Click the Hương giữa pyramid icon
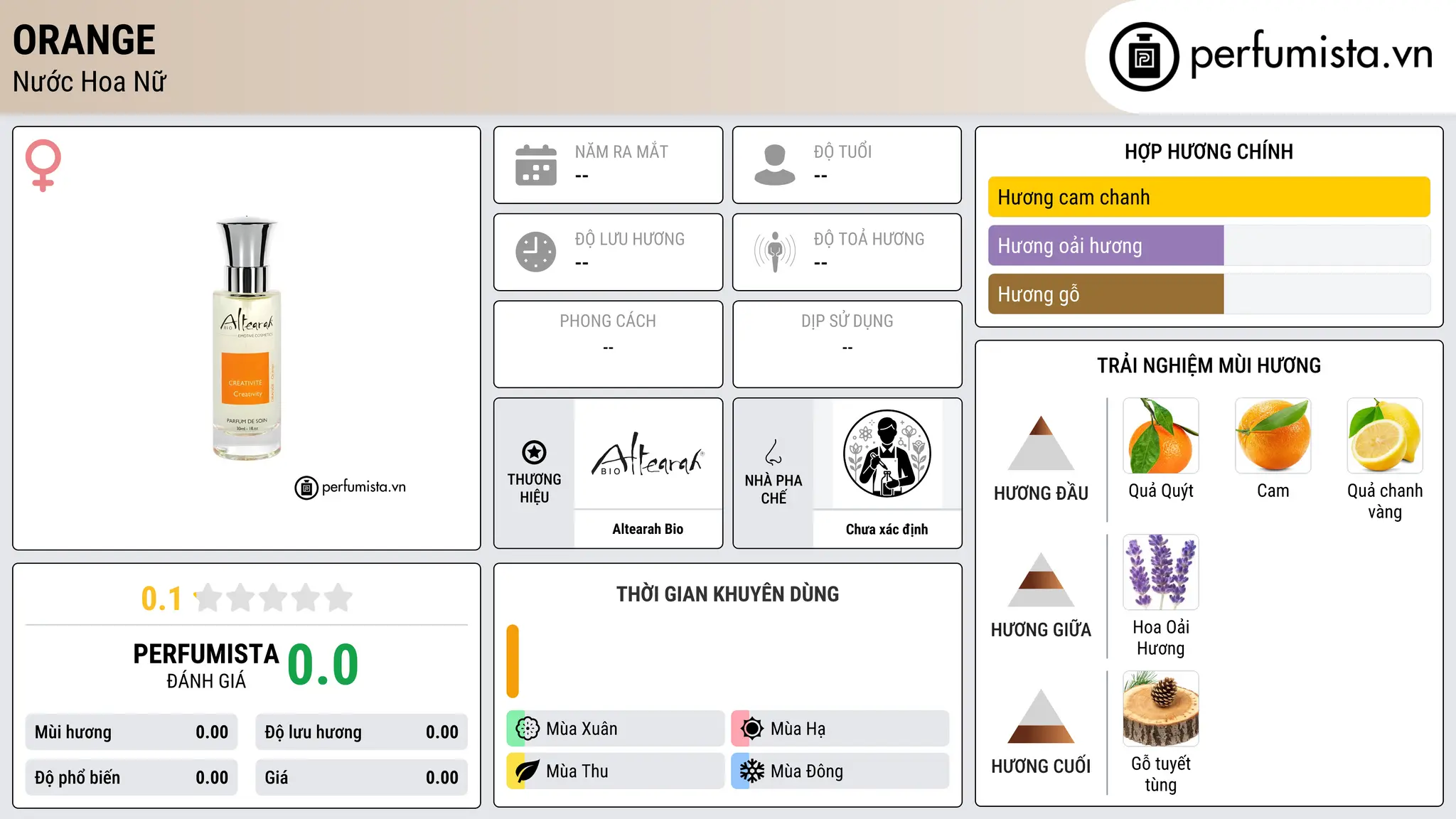Screen dimensions: 1456x819 1041,579
